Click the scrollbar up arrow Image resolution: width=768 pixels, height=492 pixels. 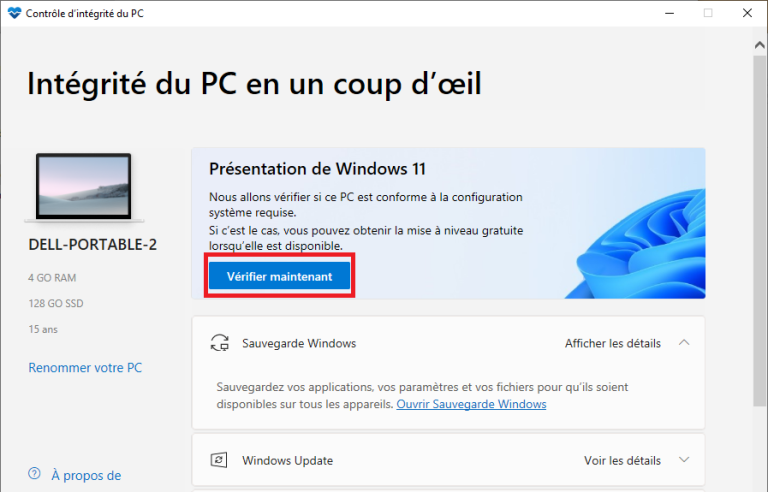tap(760, 45)
